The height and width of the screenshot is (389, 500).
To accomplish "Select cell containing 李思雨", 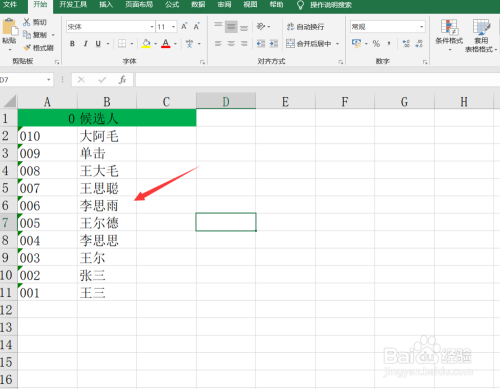I will coord(107,205).
